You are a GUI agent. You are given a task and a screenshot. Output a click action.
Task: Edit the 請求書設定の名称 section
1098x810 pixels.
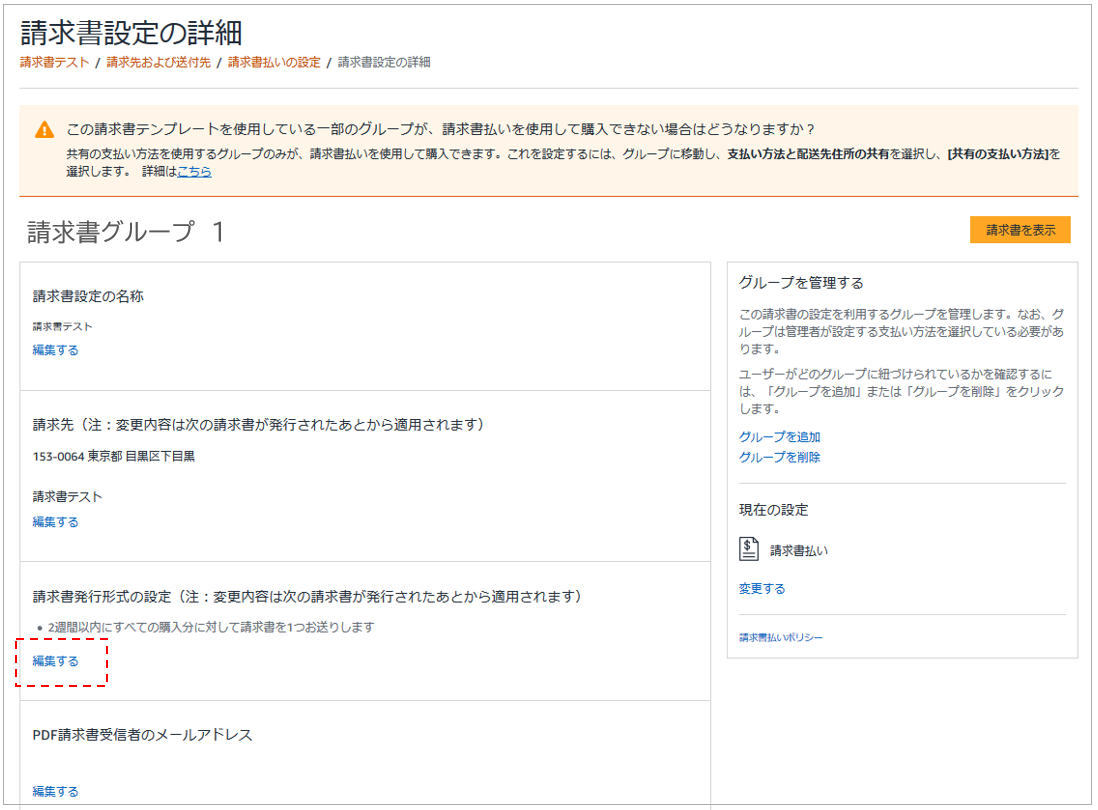pyautogui.click(x=55, y=349)
